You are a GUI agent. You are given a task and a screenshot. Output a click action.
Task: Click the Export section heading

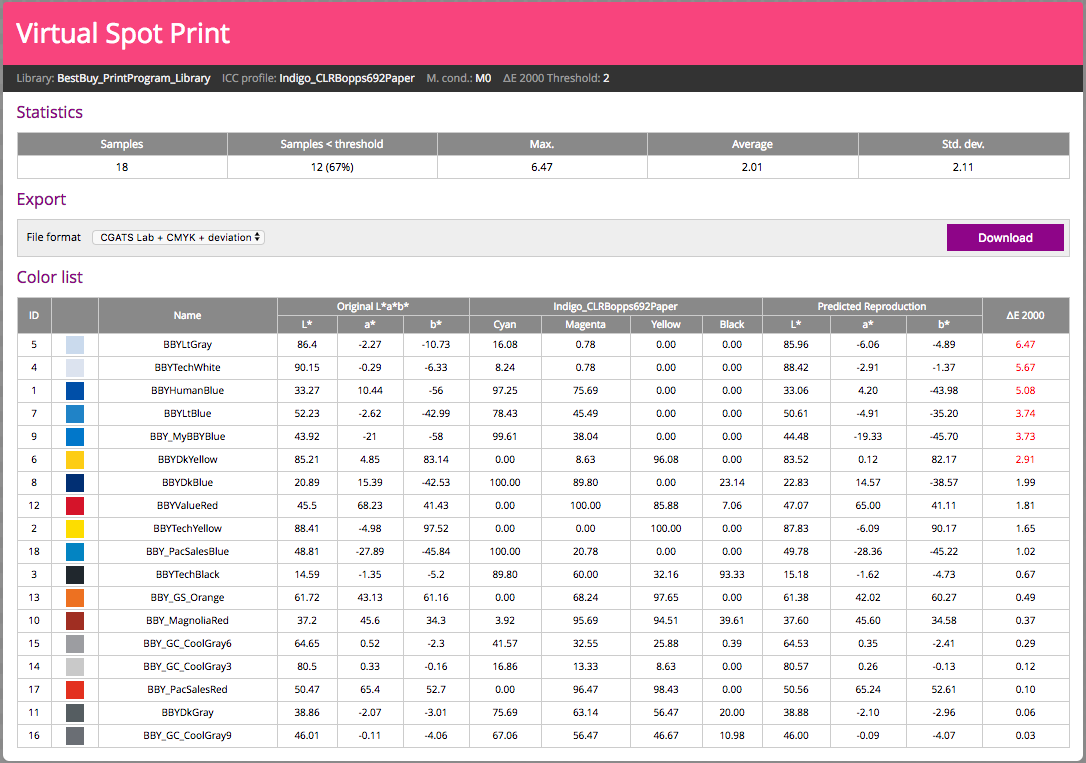[42, 199]
